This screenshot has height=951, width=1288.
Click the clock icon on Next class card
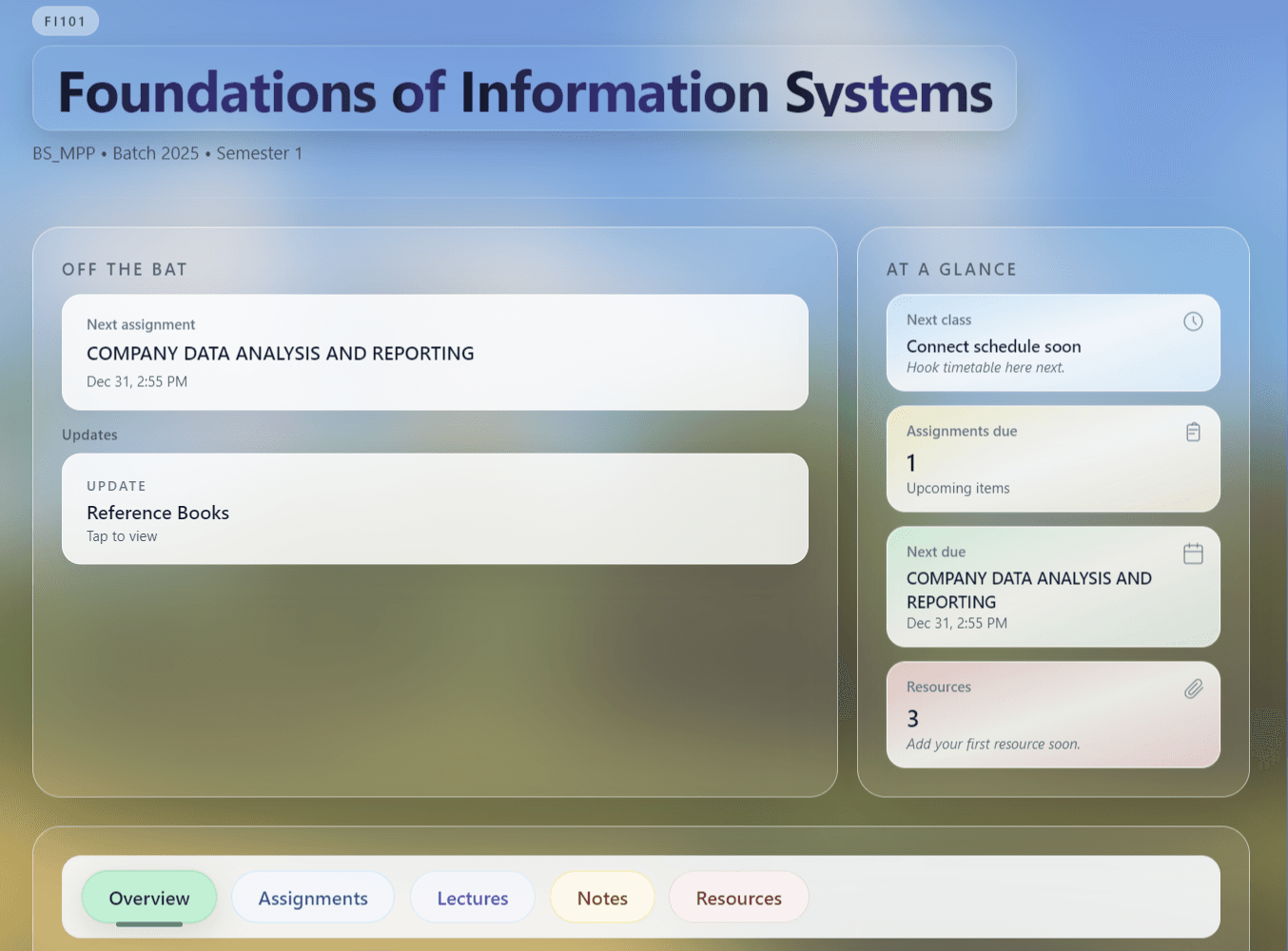1193,321
